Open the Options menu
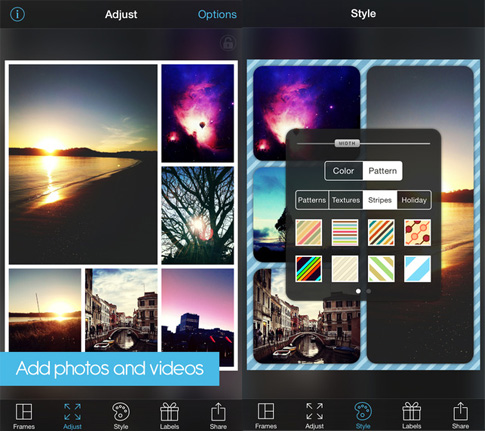 (x=217, y=14)
